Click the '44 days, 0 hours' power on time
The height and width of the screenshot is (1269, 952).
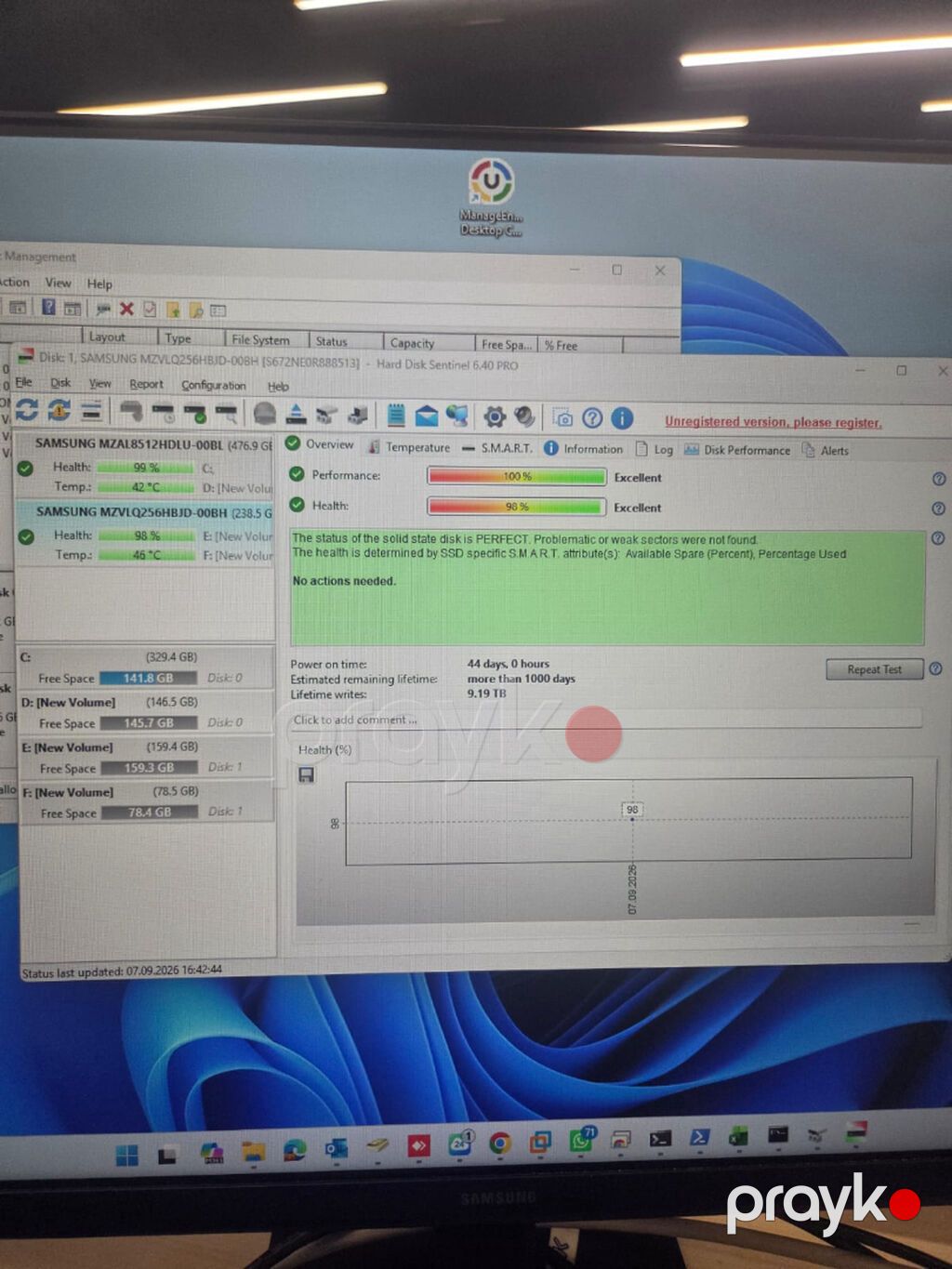tap(508, 664)
